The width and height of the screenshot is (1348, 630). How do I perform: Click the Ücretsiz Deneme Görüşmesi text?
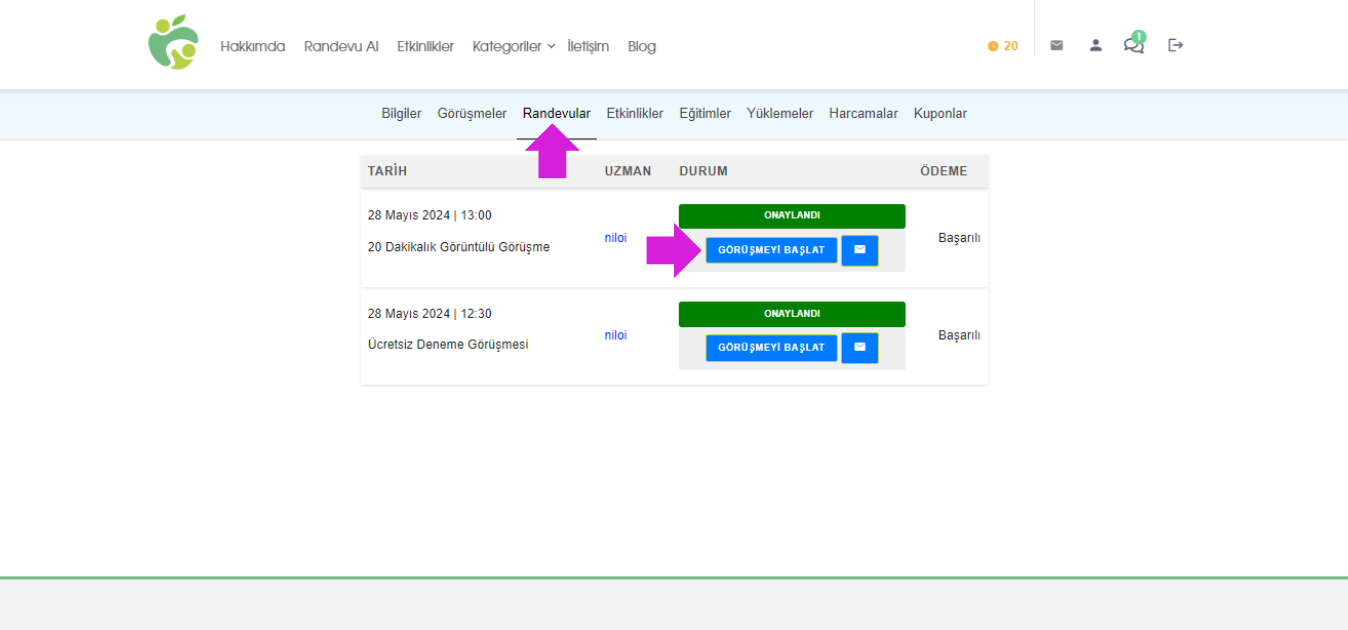448,345
